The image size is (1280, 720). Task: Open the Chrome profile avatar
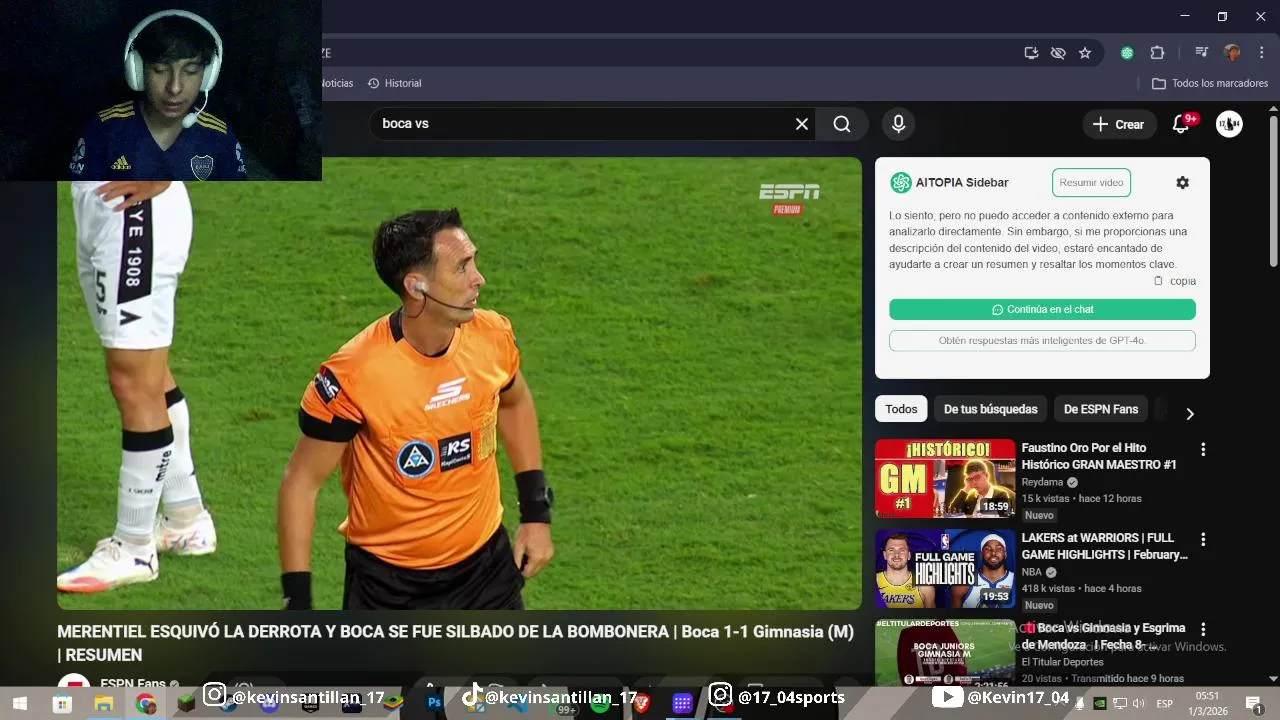point(1232,53)
